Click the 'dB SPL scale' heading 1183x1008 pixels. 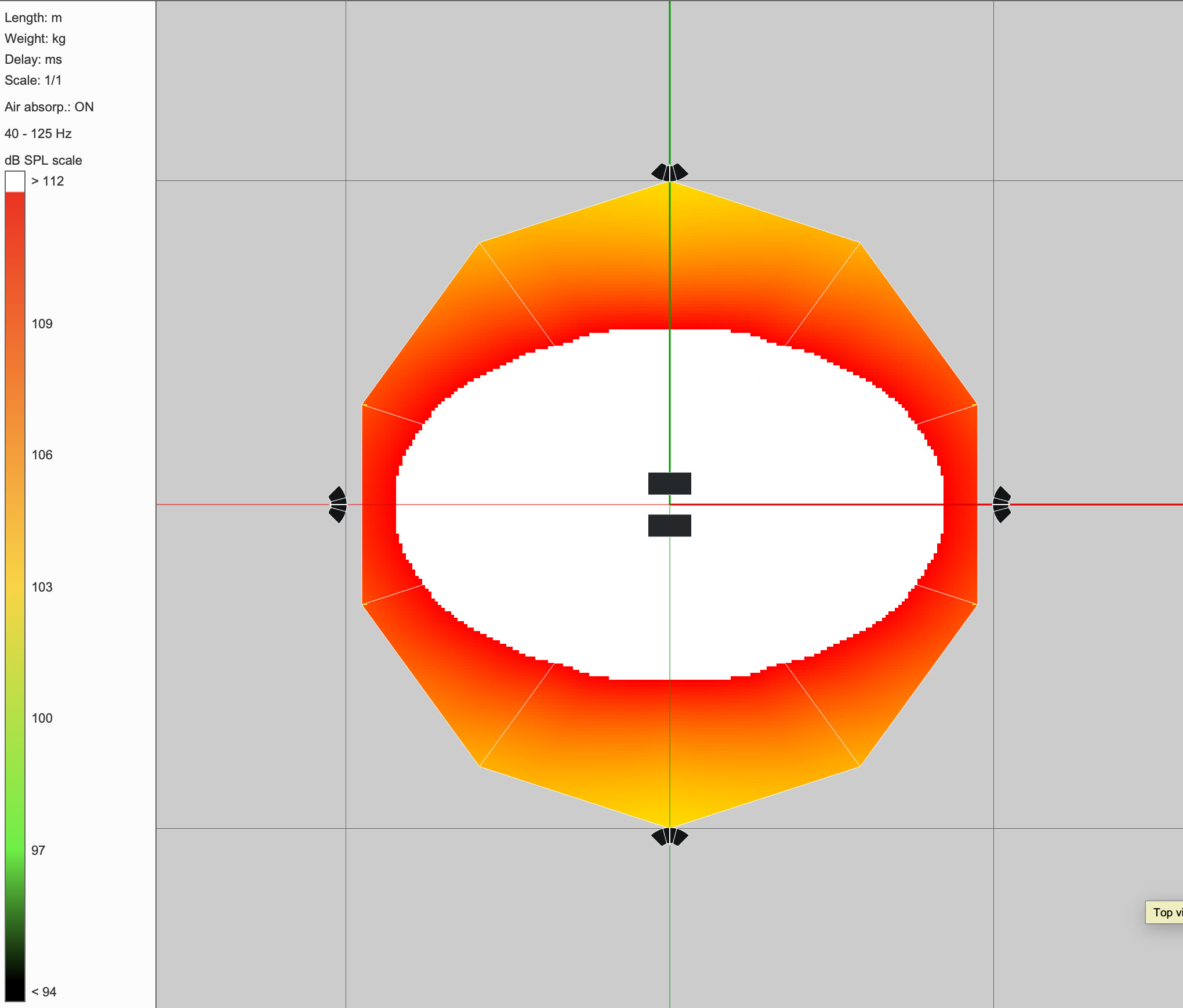click(x=43, y=160)
